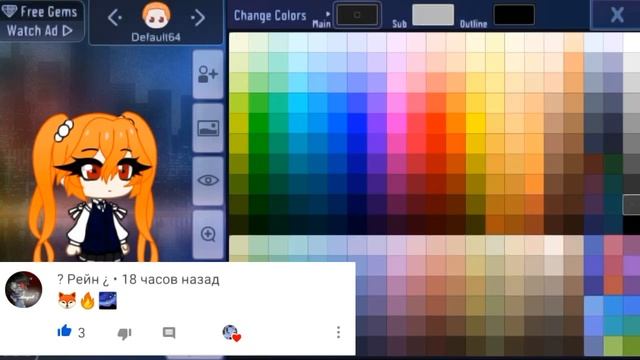Go to next character with right arrow
Image resolution: width=640 pixels, height=360 pixels.
tap(198, 18)
